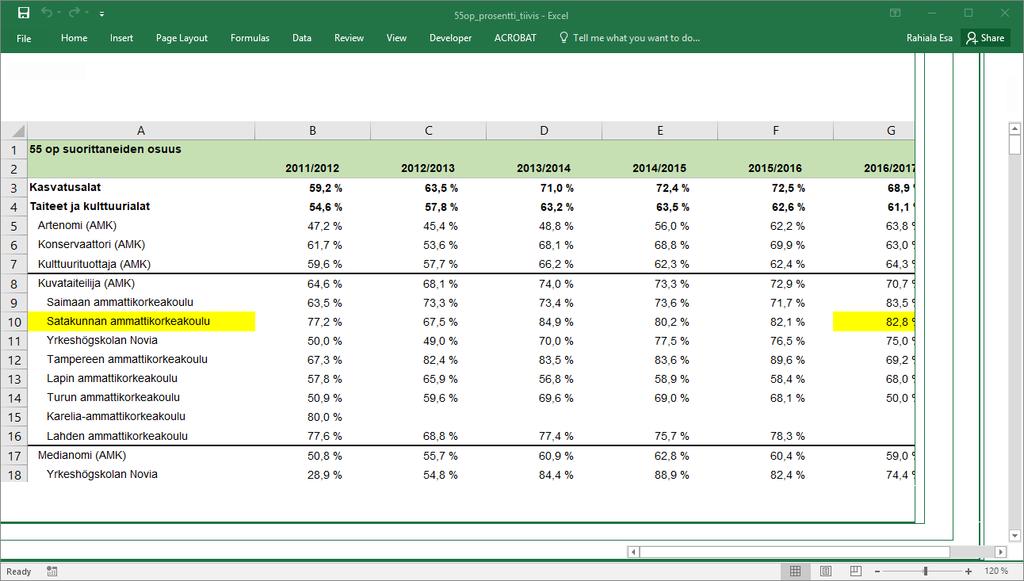1024x581 pixels.
Task: Switch to the Formulas tab
Action: pyautogui.click(x=249, y=38)
